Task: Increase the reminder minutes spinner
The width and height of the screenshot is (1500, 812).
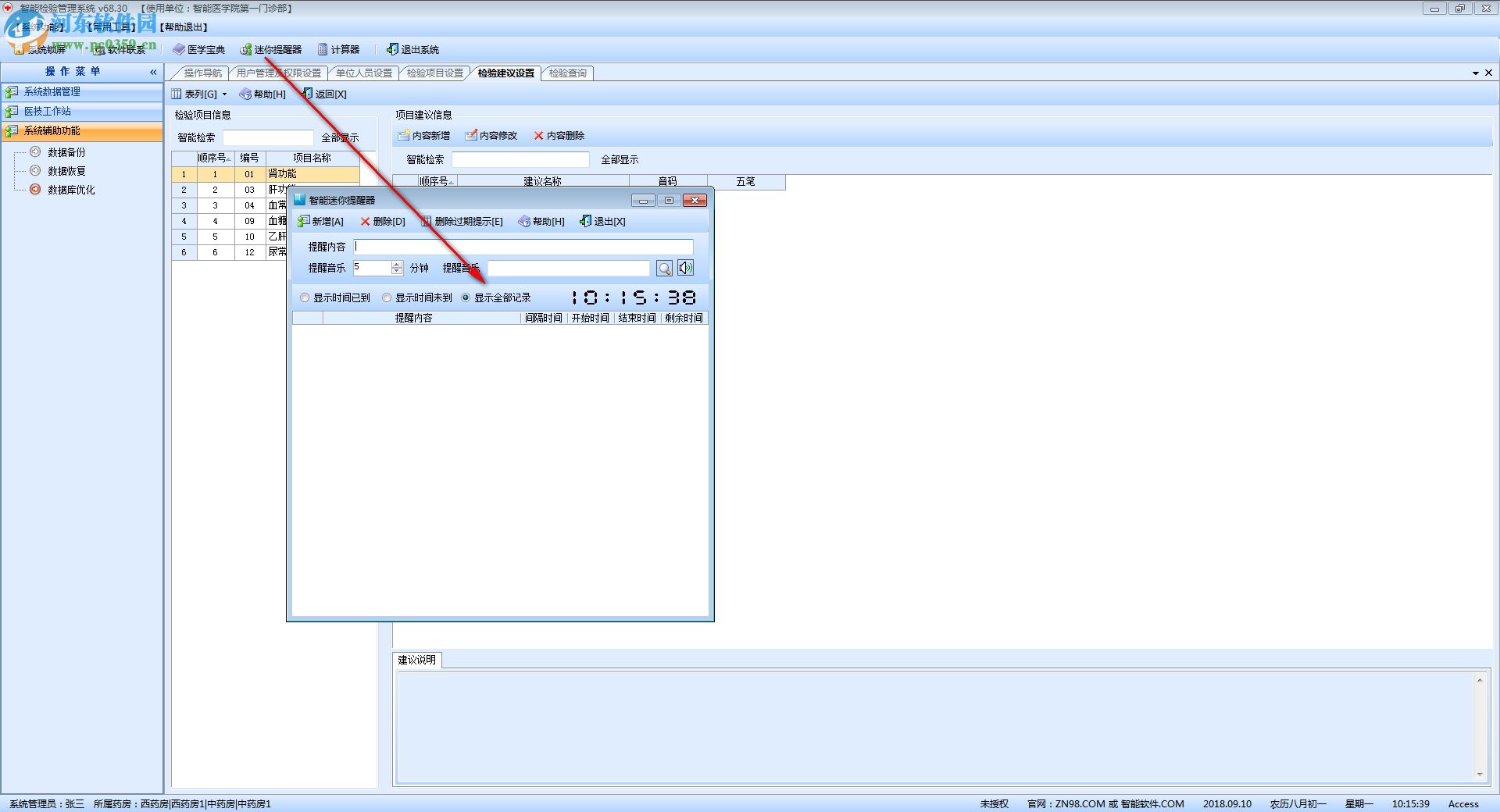Action: pos(397,264)
